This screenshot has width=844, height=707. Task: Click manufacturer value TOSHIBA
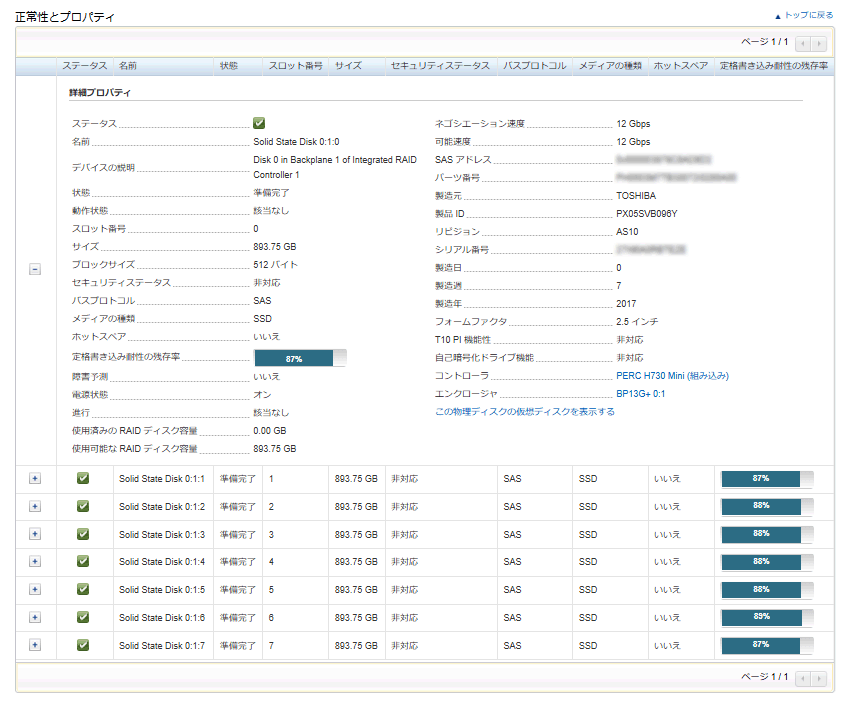636,195
